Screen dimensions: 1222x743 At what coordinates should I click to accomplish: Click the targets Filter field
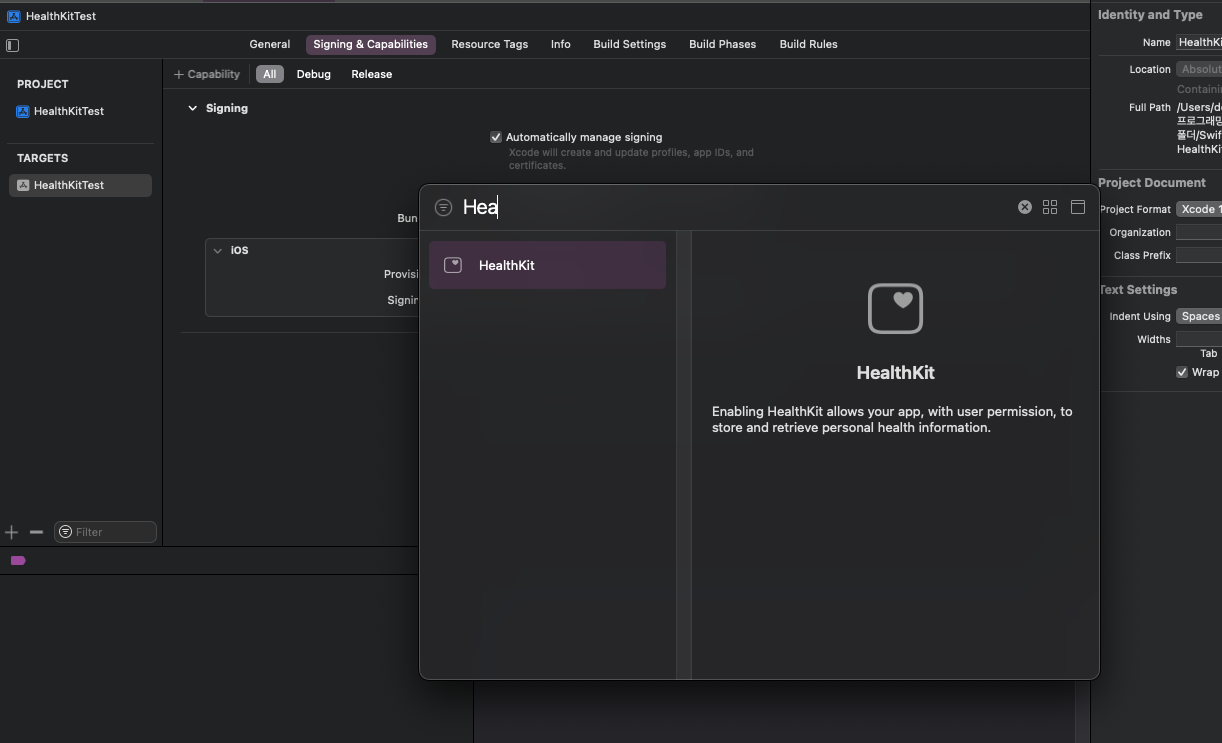click(x=105, y=532)
